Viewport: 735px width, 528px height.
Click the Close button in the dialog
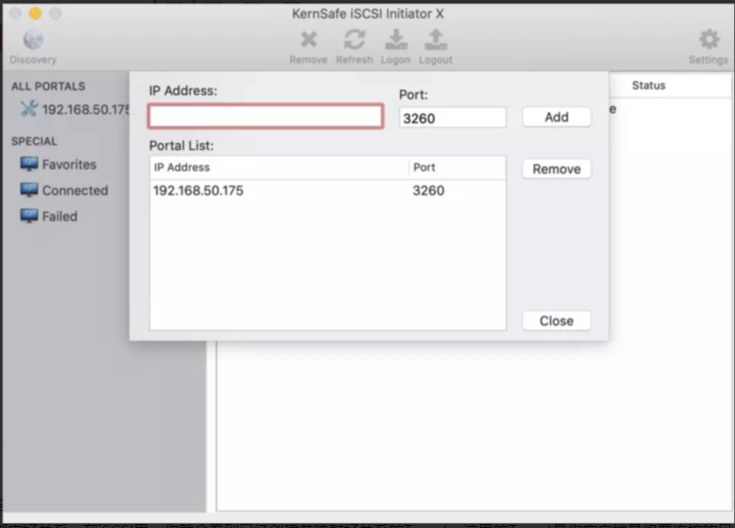(x=556, y=321)
